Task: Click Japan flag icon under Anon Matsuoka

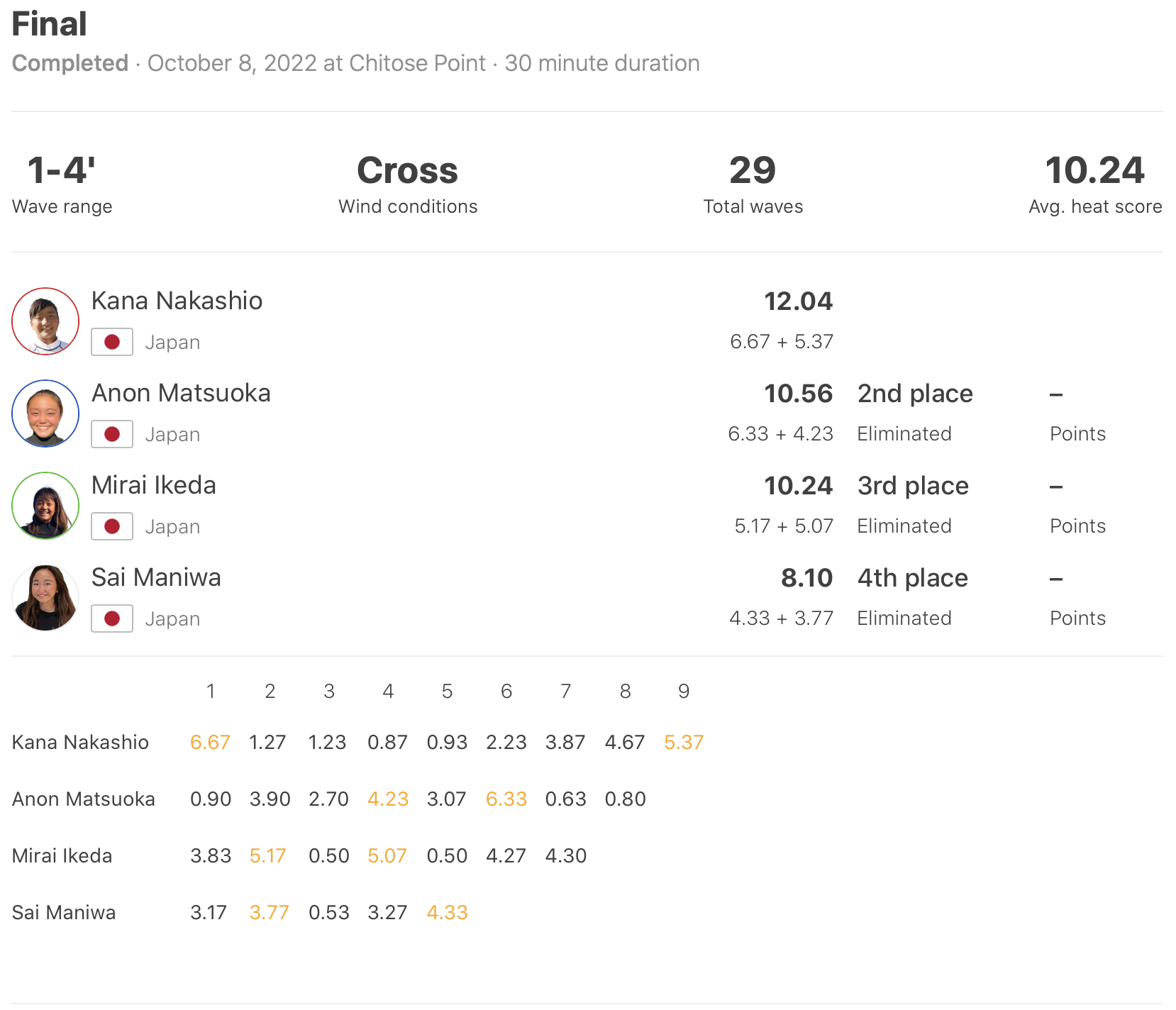Action: 112,434
